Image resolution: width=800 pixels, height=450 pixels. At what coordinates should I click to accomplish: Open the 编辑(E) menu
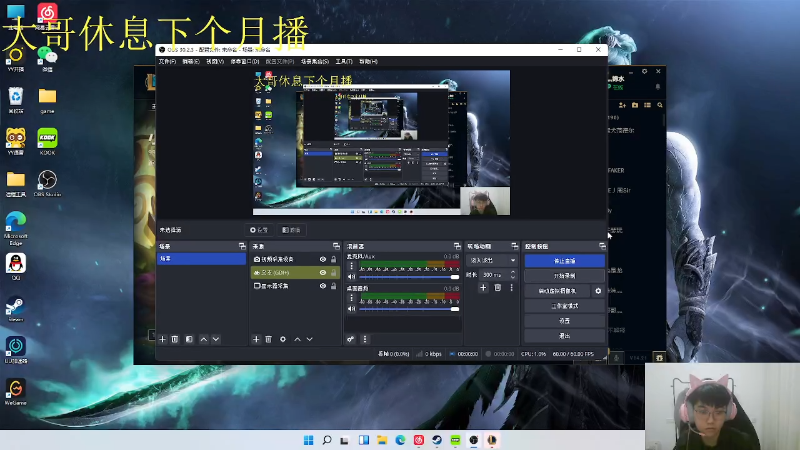[191, 61]
